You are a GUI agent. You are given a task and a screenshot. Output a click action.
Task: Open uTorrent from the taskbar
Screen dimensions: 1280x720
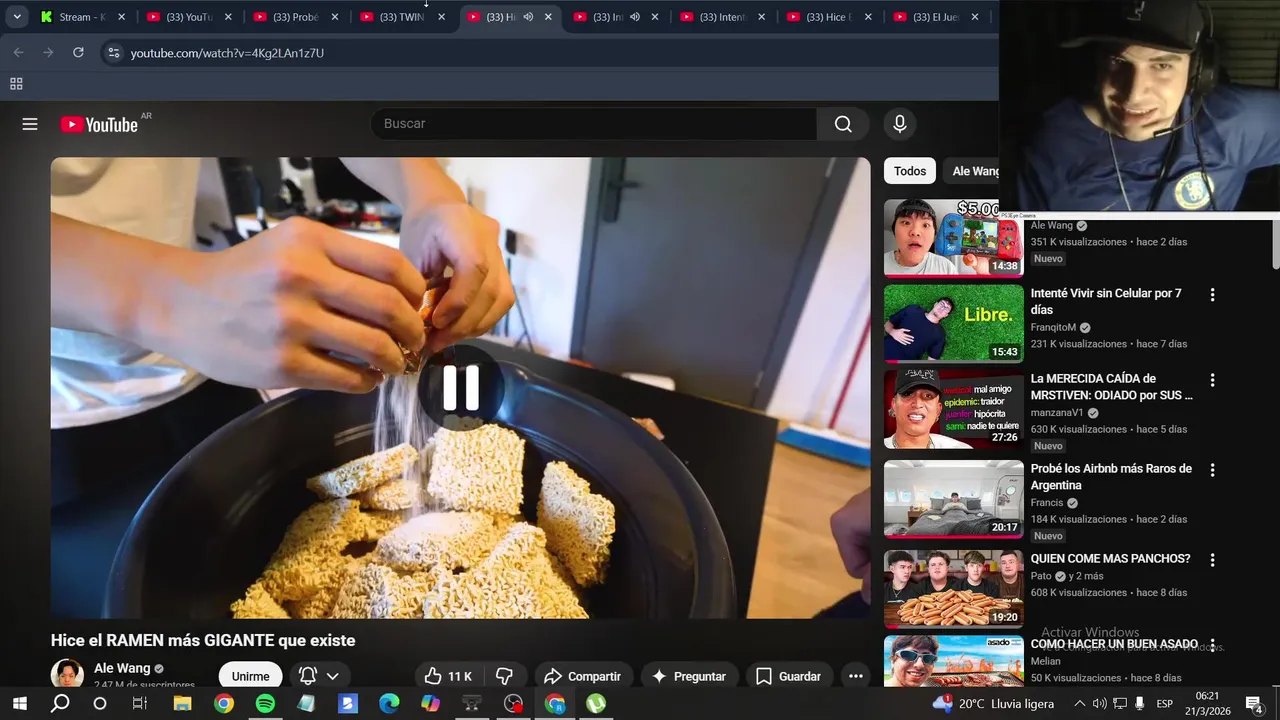point(596,704)
